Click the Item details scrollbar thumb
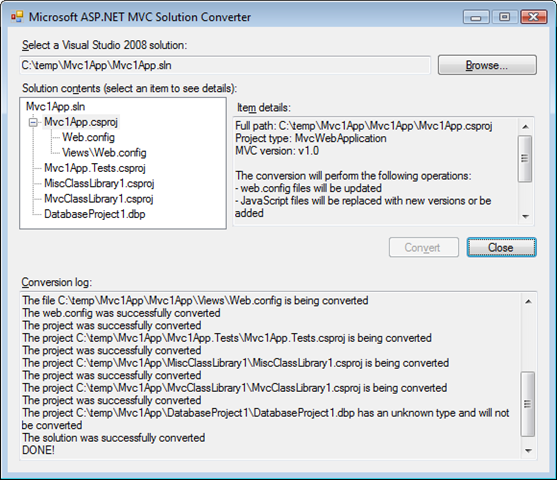This screenshot has height=480, width=557. tap(525, 158)
